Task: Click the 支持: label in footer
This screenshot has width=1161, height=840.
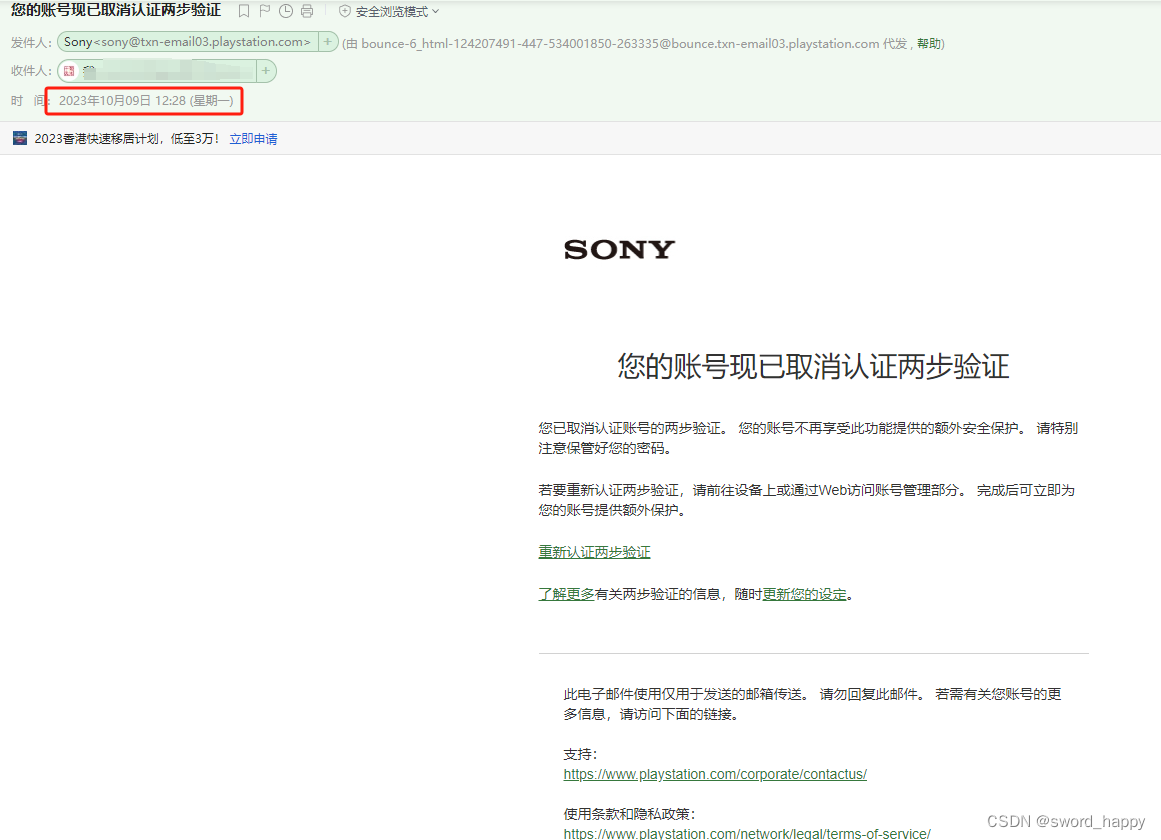Action: click(x=580, y=754)
